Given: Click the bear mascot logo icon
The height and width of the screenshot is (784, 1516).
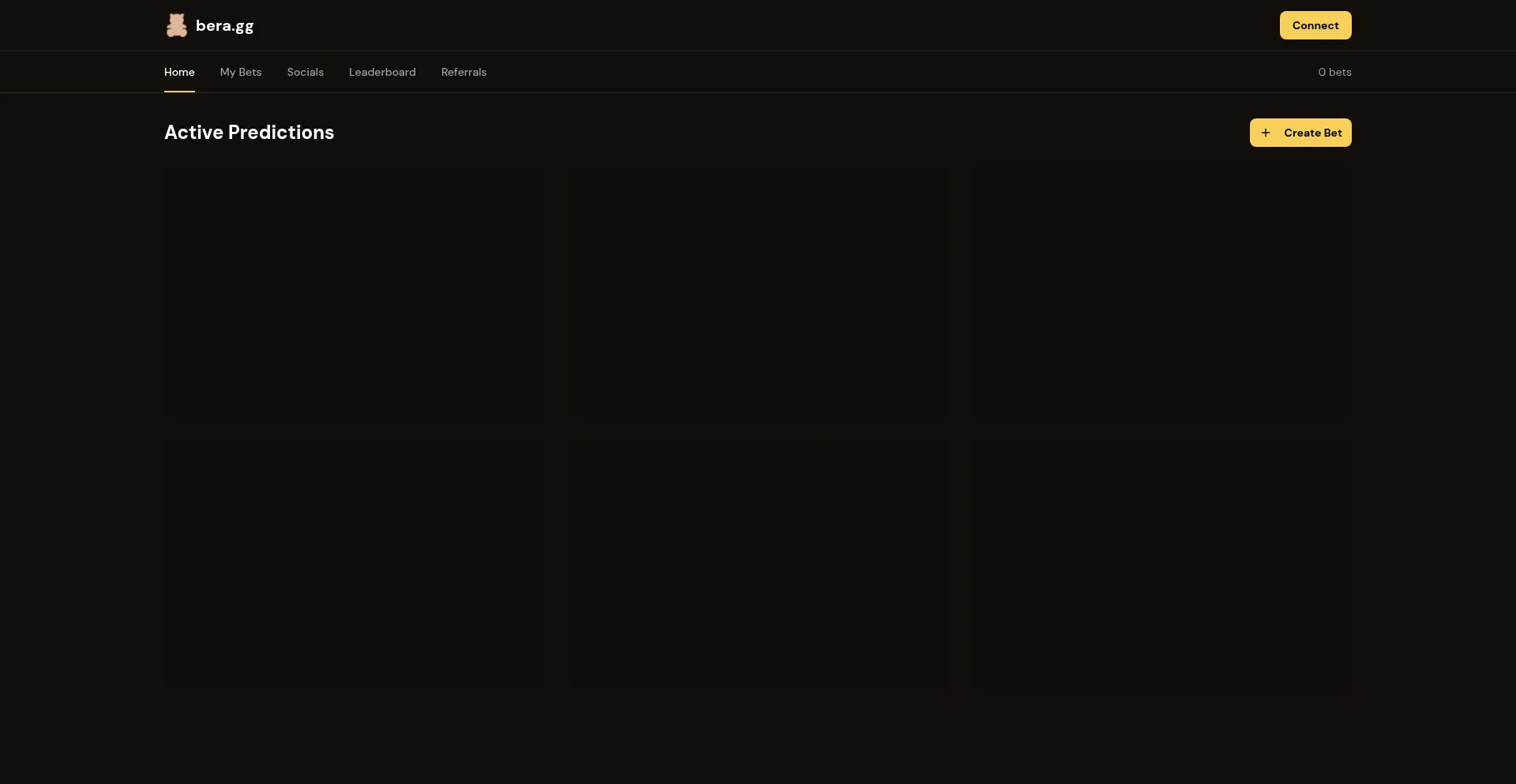Looking at the screenshot, I should click(x=176, y=25).
